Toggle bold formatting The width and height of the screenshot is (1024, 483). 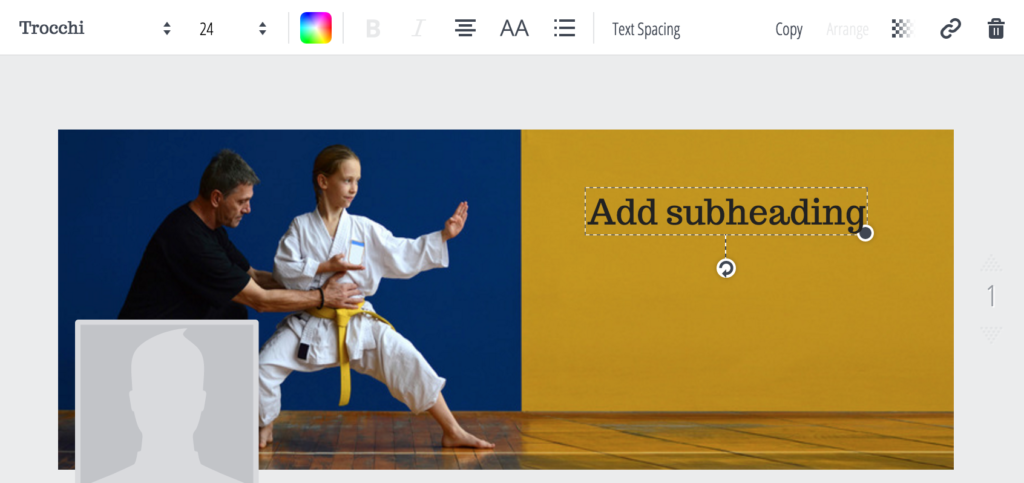pos(373,29)
